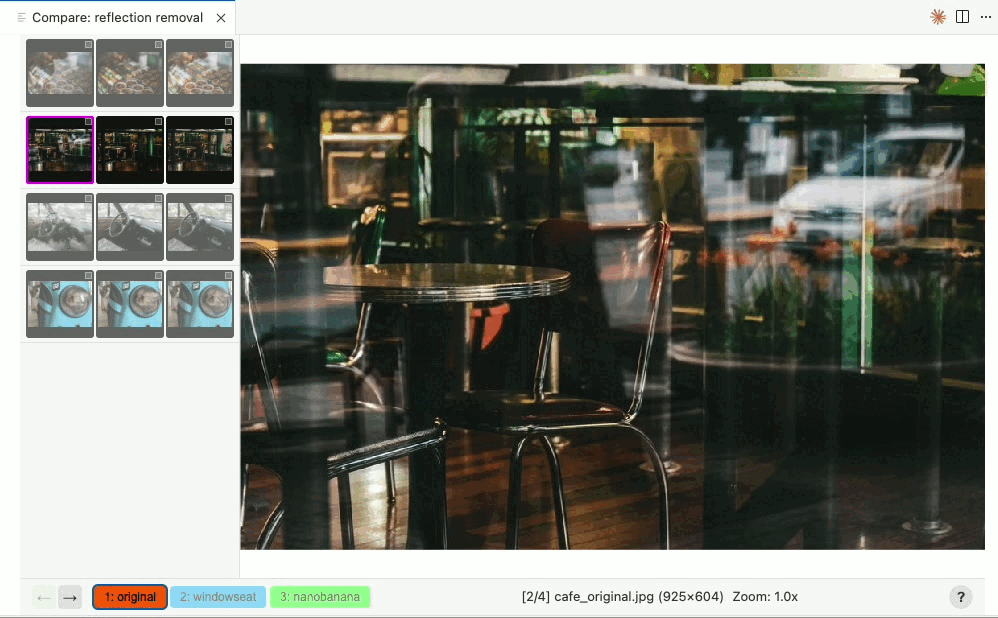Select the first blue camera lens thumbnail
Screen dimensions: 998x618
(59, 304)
